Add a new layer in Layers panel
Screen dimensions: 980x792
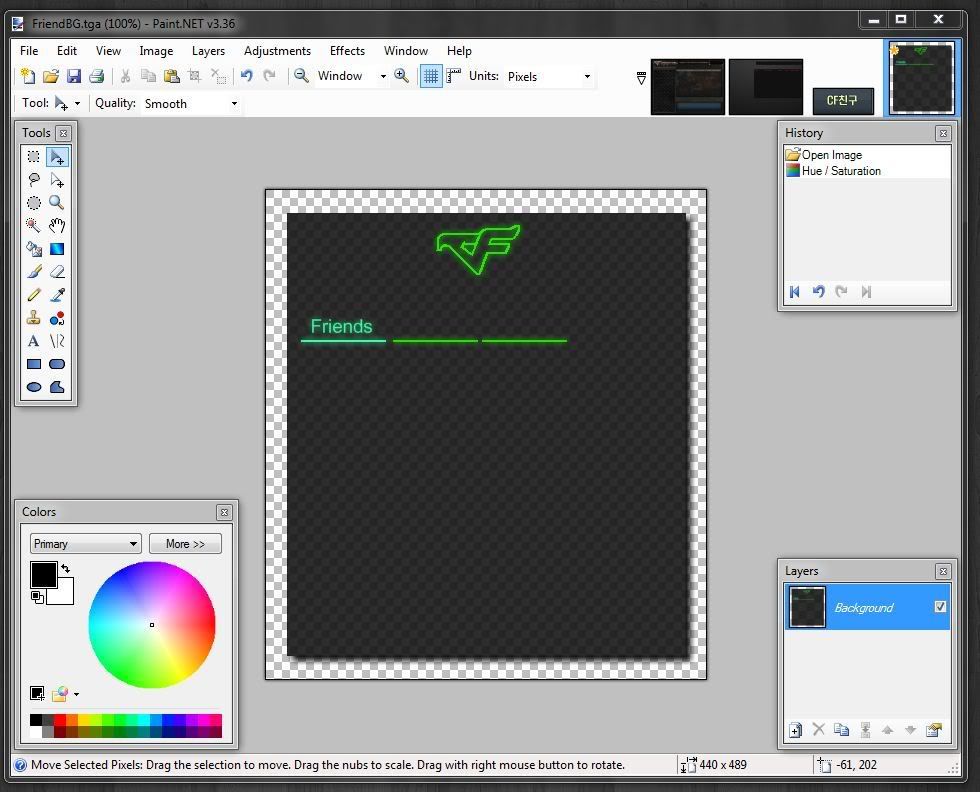(x=795, y=730)
